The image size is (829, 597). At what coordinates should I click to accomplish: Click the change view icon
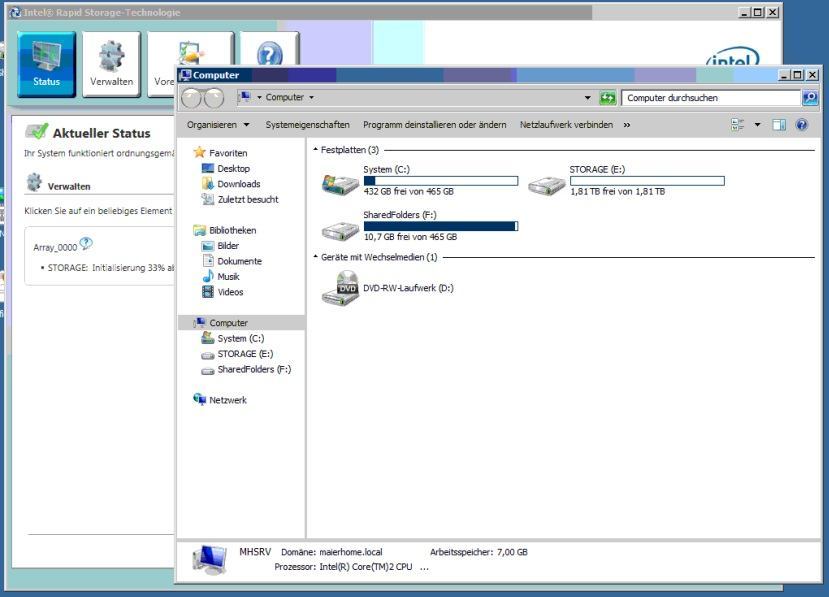(738, 125)
